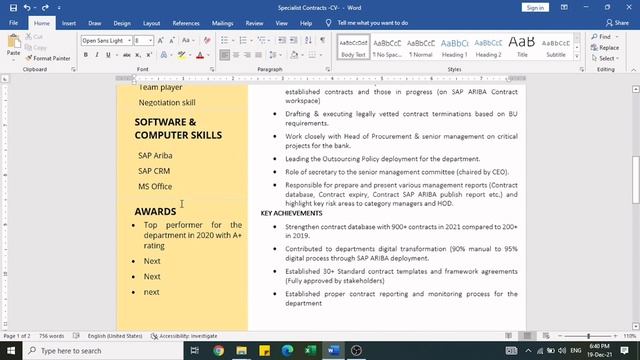Image resolution: width=640 pixels, height=360 pixels.
Task: Increase paragraph indent
Action: tap(293, 40)
